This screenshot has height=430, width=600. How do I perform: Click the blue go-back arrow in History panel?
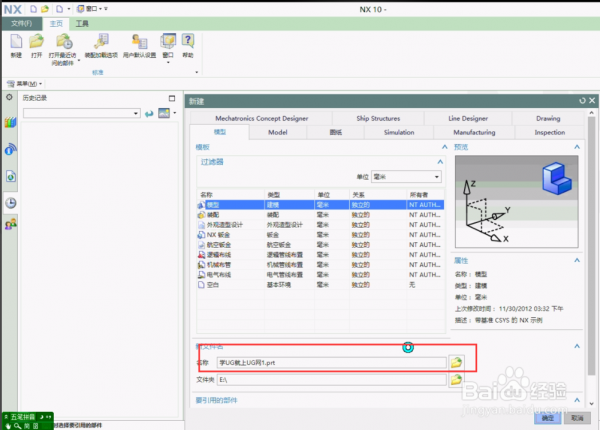click(x=149, y=113)
